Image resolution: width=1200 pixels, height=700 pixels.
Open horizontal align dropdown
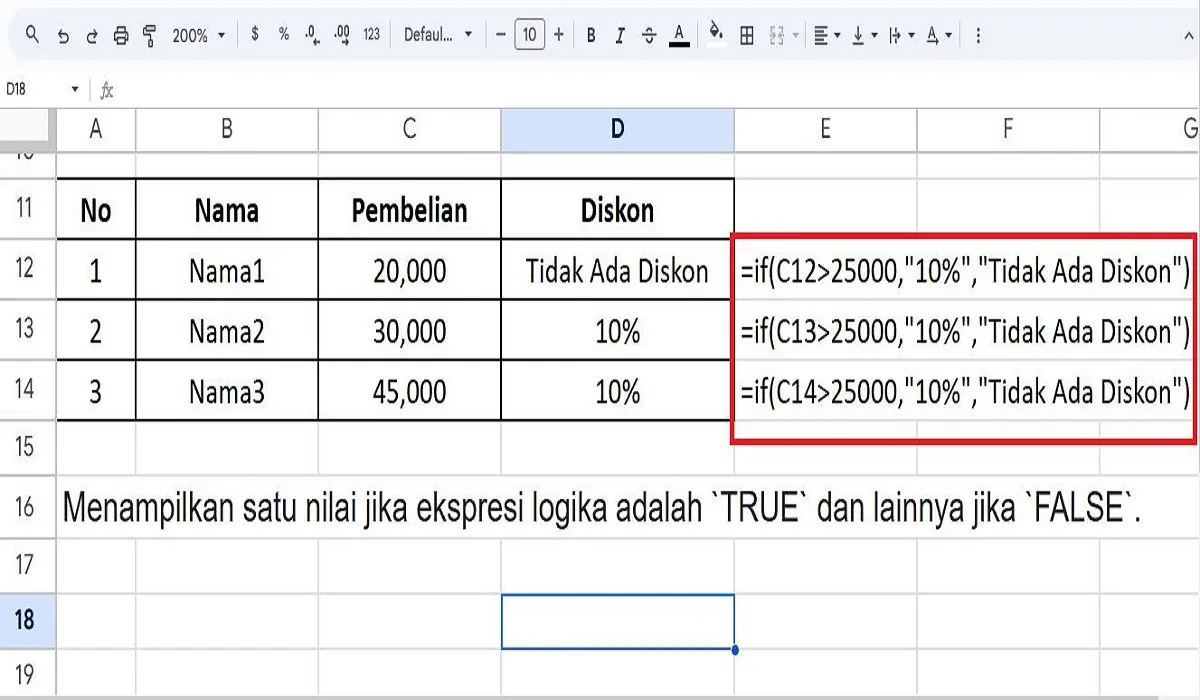point(827,35)
